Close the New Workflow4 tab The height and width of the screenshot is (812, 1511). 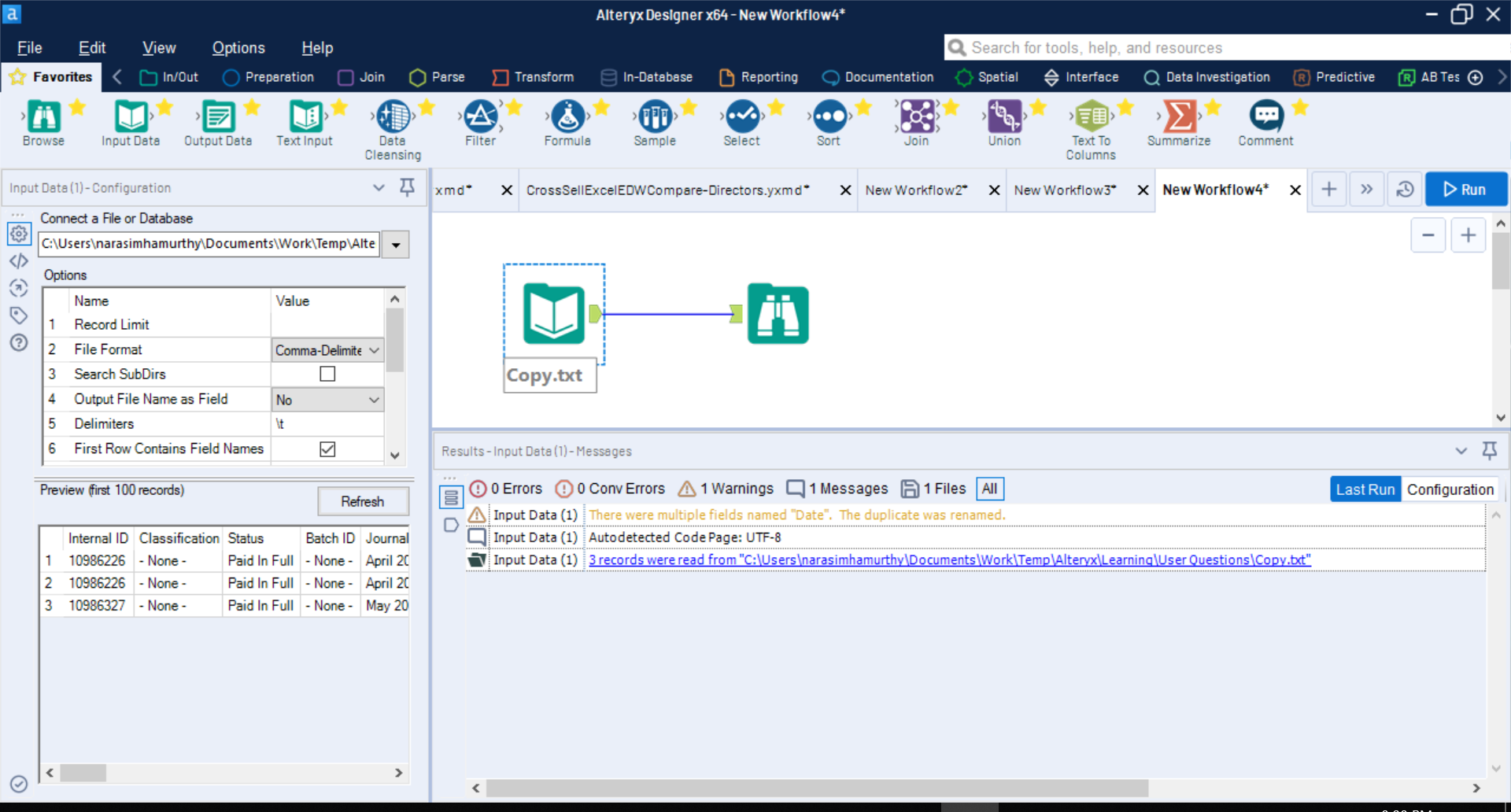[x=1295, y=190]
